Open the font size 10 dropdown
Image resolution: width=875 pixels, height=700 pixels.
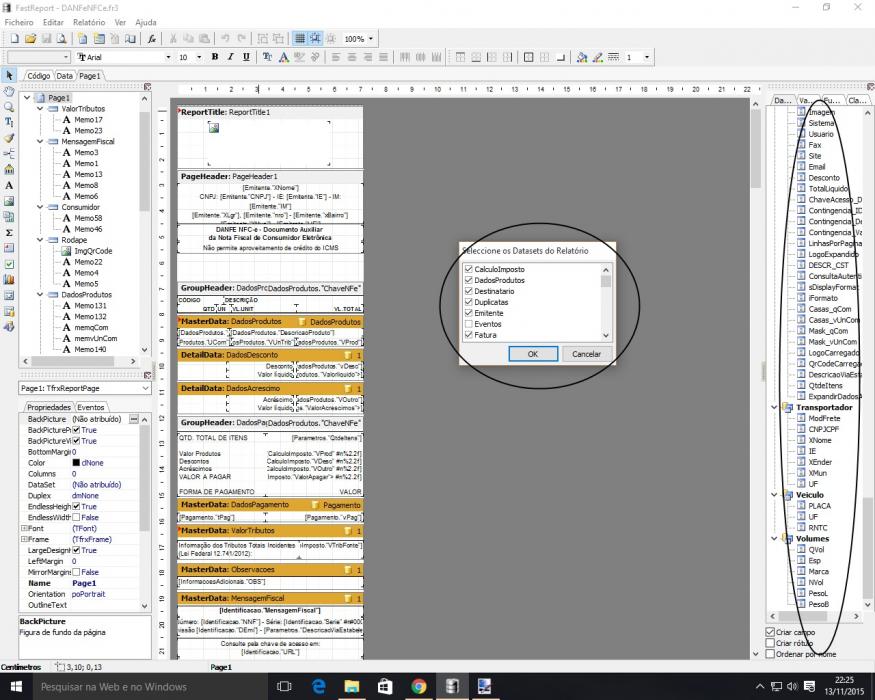[199, 57]
